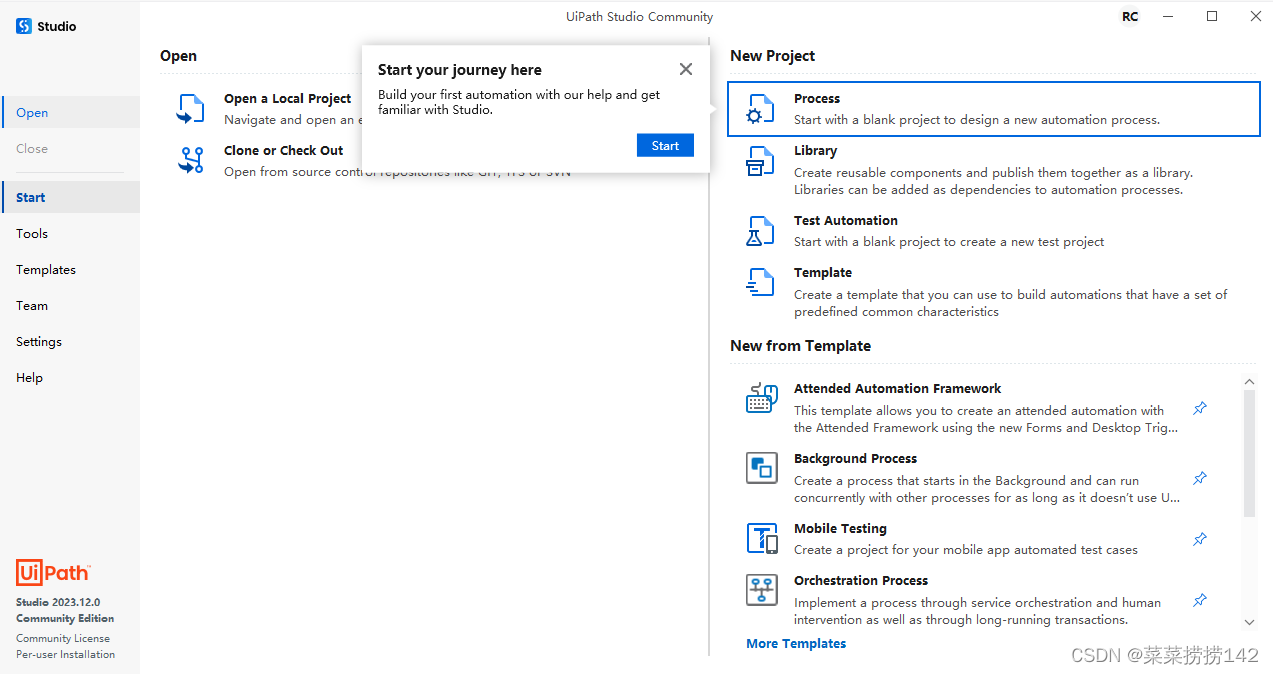The width and height of the screenshot is (1273, 674).
Task: Pin the Background Process template
Action: (x=1200, y=478)
